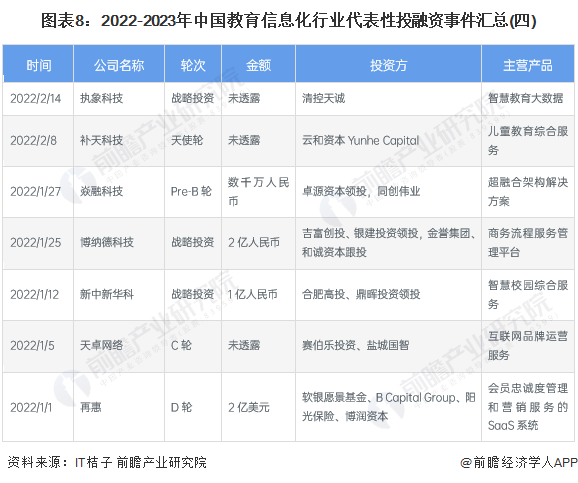
Task: Select the Pre-B 轮 round cell
Action: click(x=193, y=192)
